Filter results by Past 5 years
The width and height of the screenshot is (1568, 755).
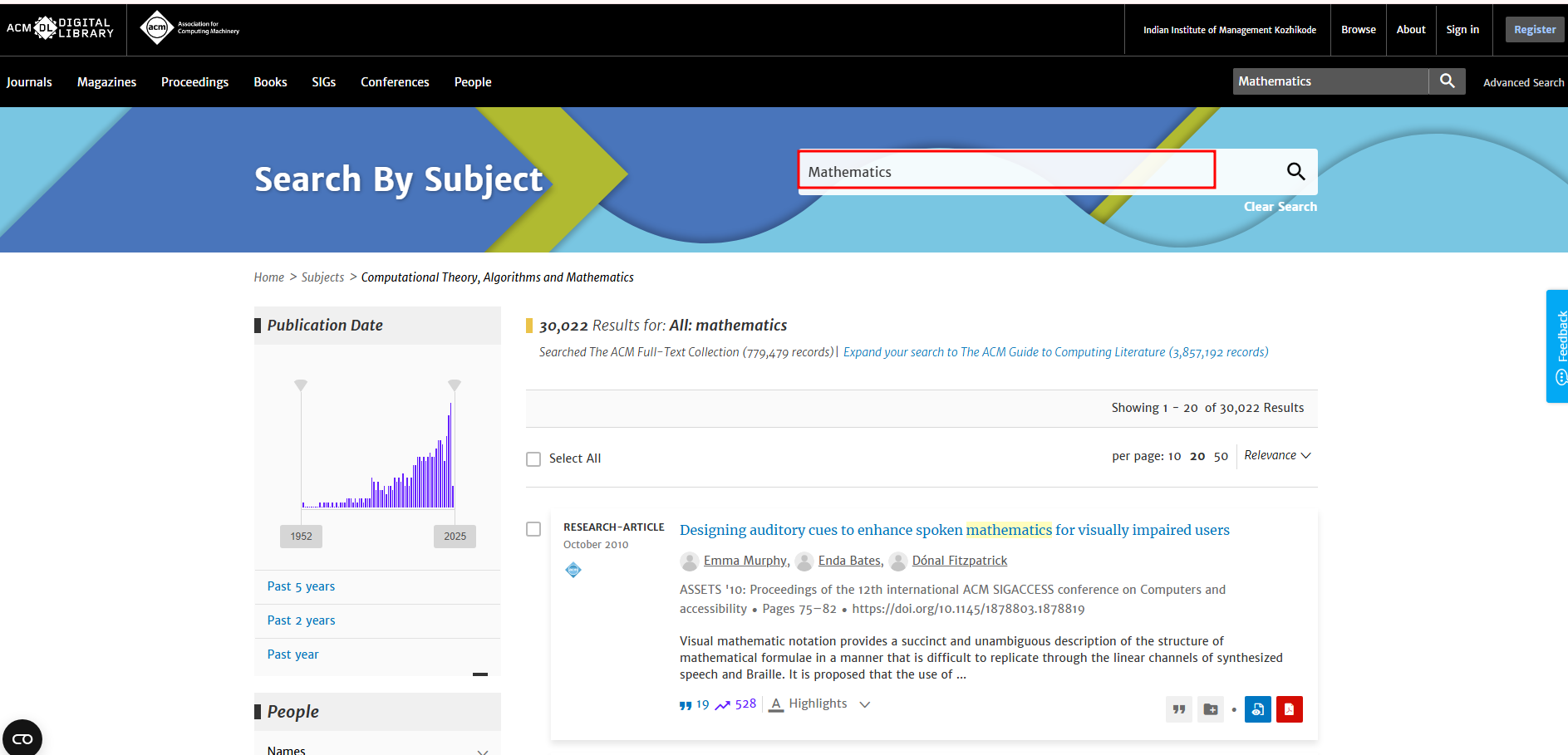pos(301,586)
